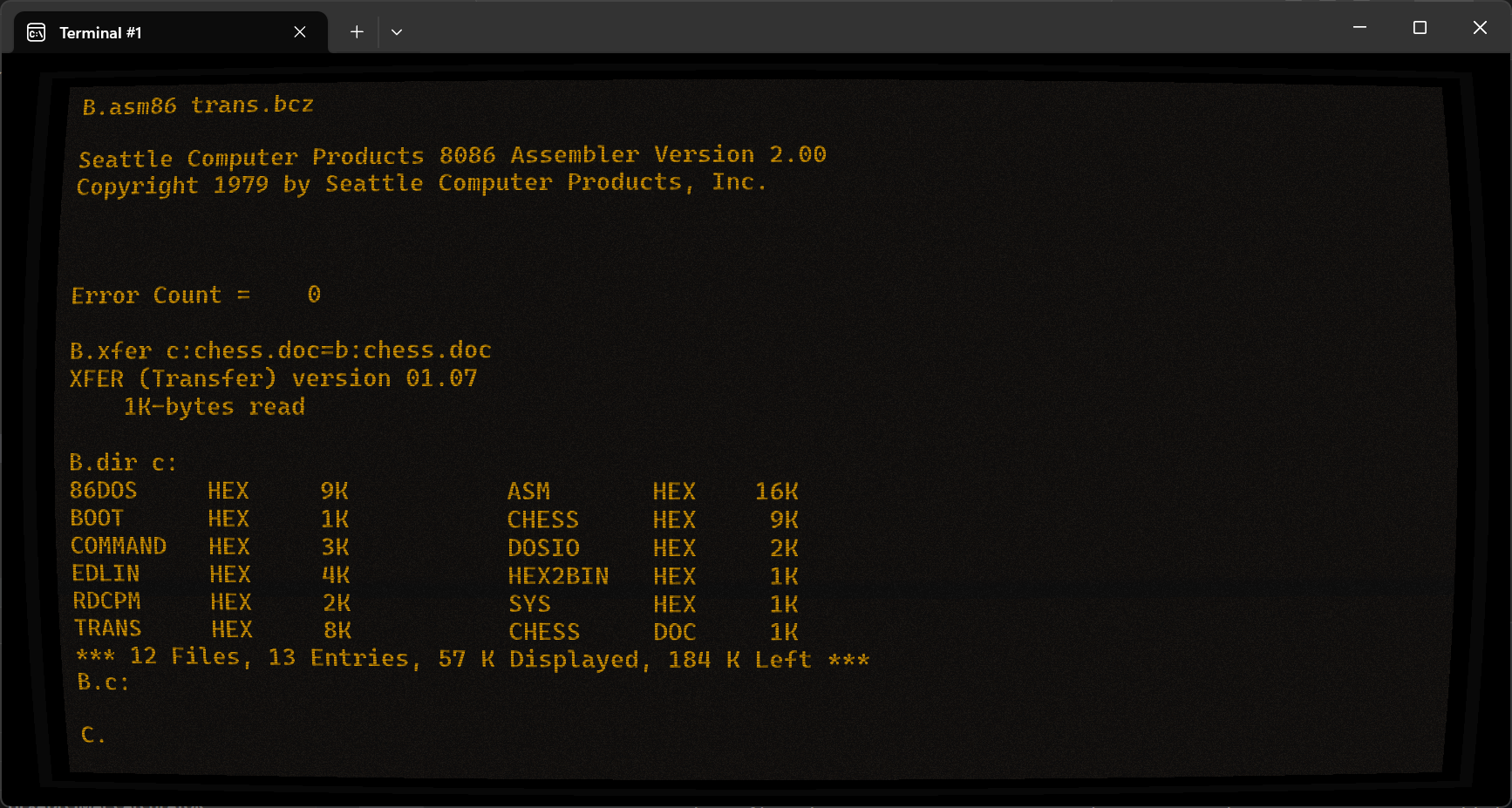This screenshot has height=808, width=1512.
Task: Open a new terminal tab
Action: click(357, 32)
